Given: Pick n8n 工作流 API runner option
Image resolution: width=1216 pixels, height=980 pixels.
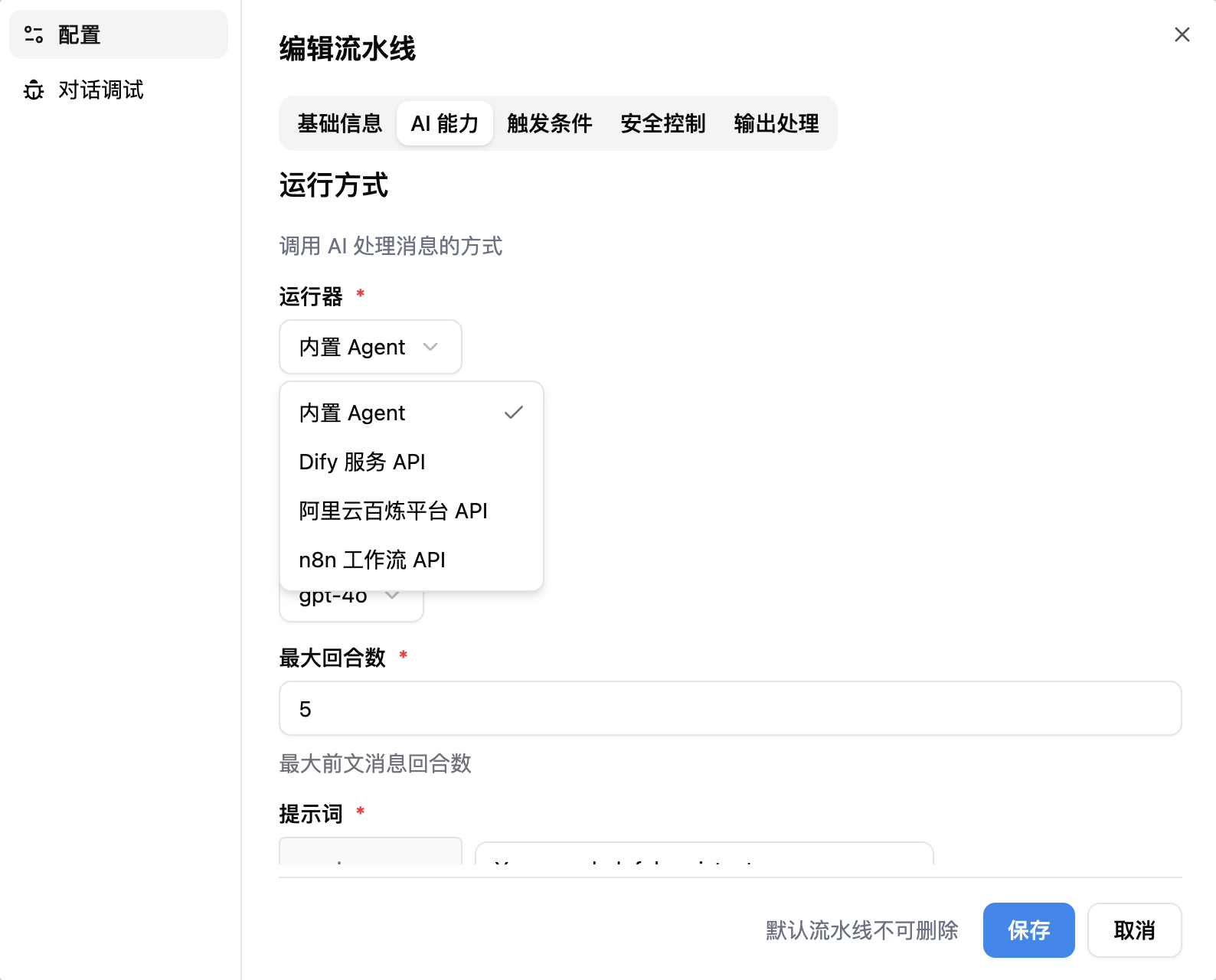Looking at the screenshot, I should click(372, 560).
